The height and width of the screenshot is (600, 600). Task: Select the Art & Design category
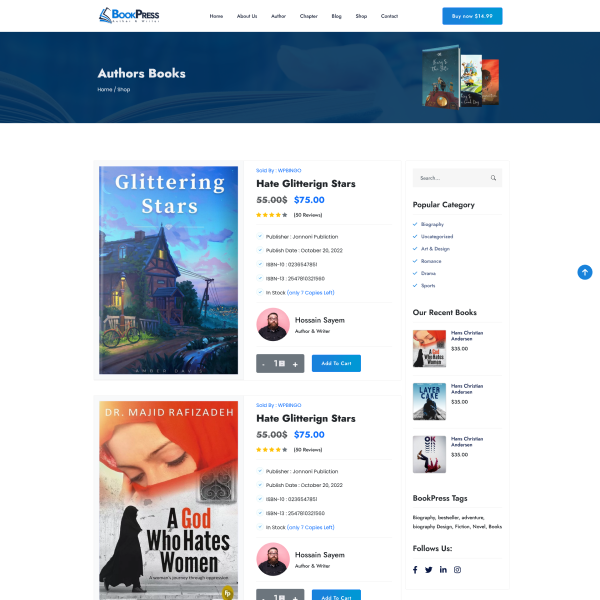(435, 249)
